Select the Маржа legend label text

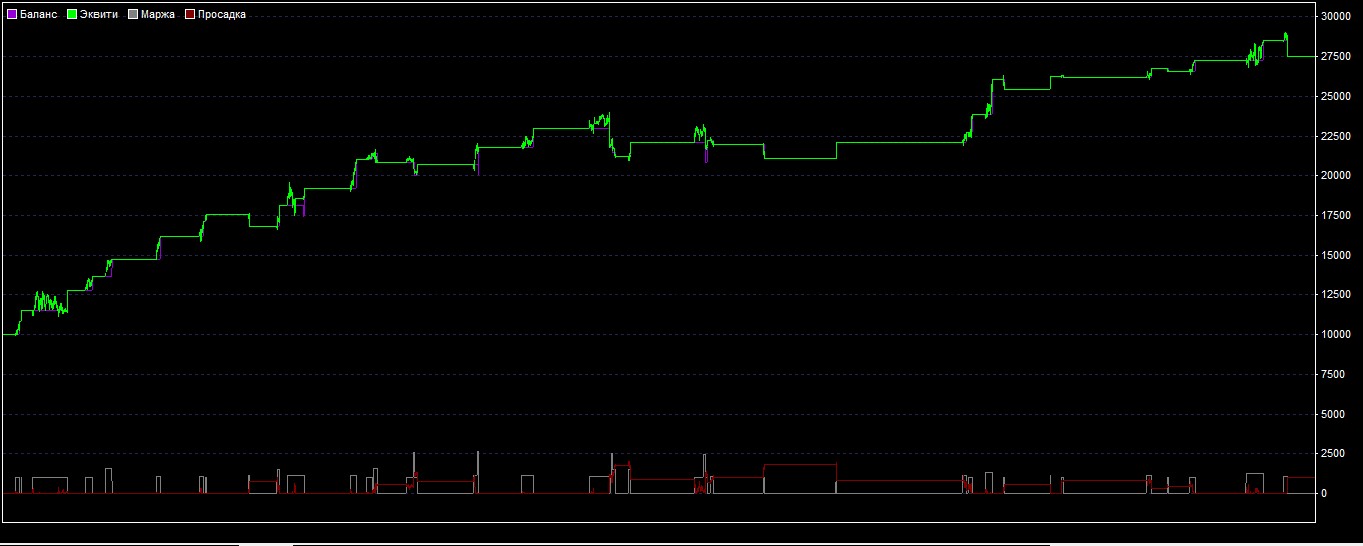pyautogui.click(x=158, y=15)
